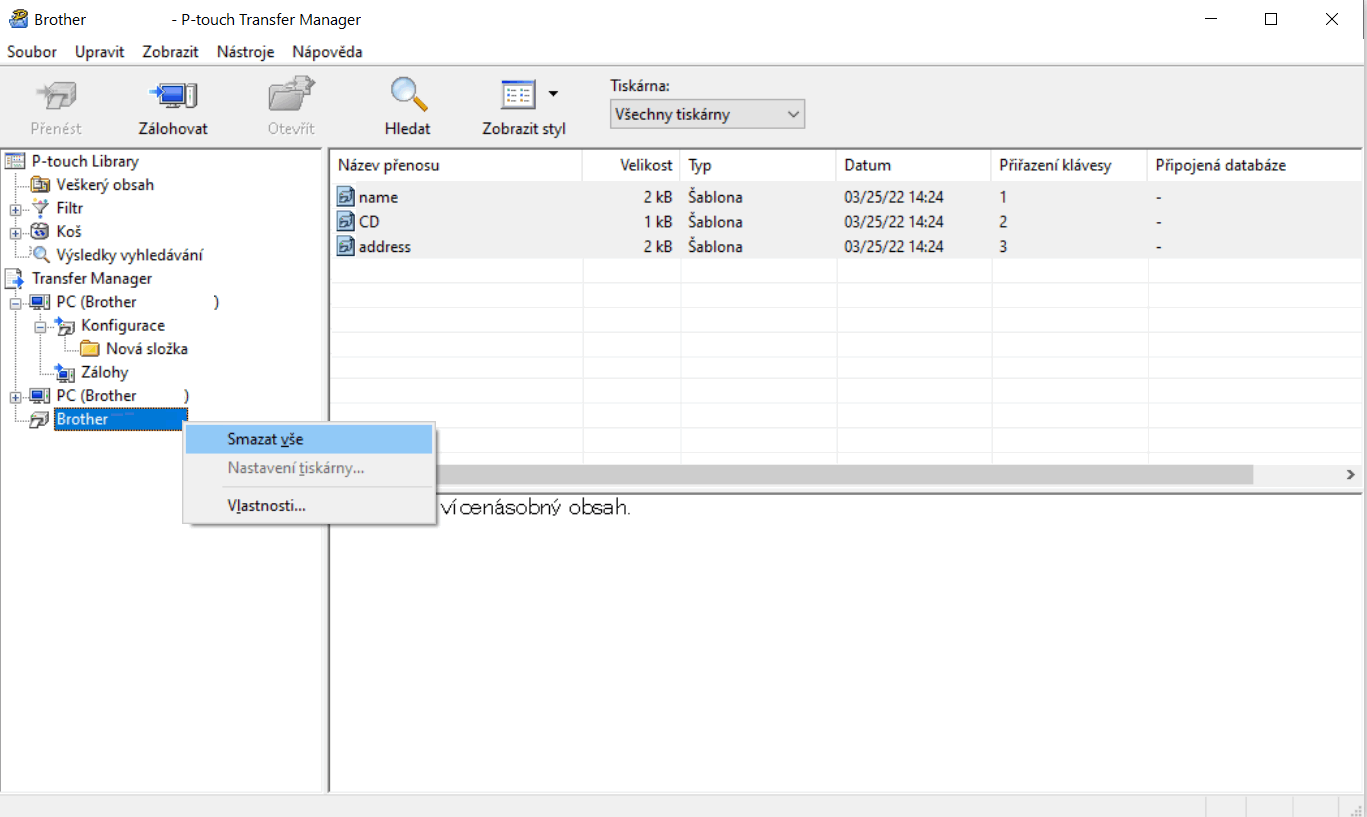
Task: Select the Zálohy backups node
Action: [105, 373]
